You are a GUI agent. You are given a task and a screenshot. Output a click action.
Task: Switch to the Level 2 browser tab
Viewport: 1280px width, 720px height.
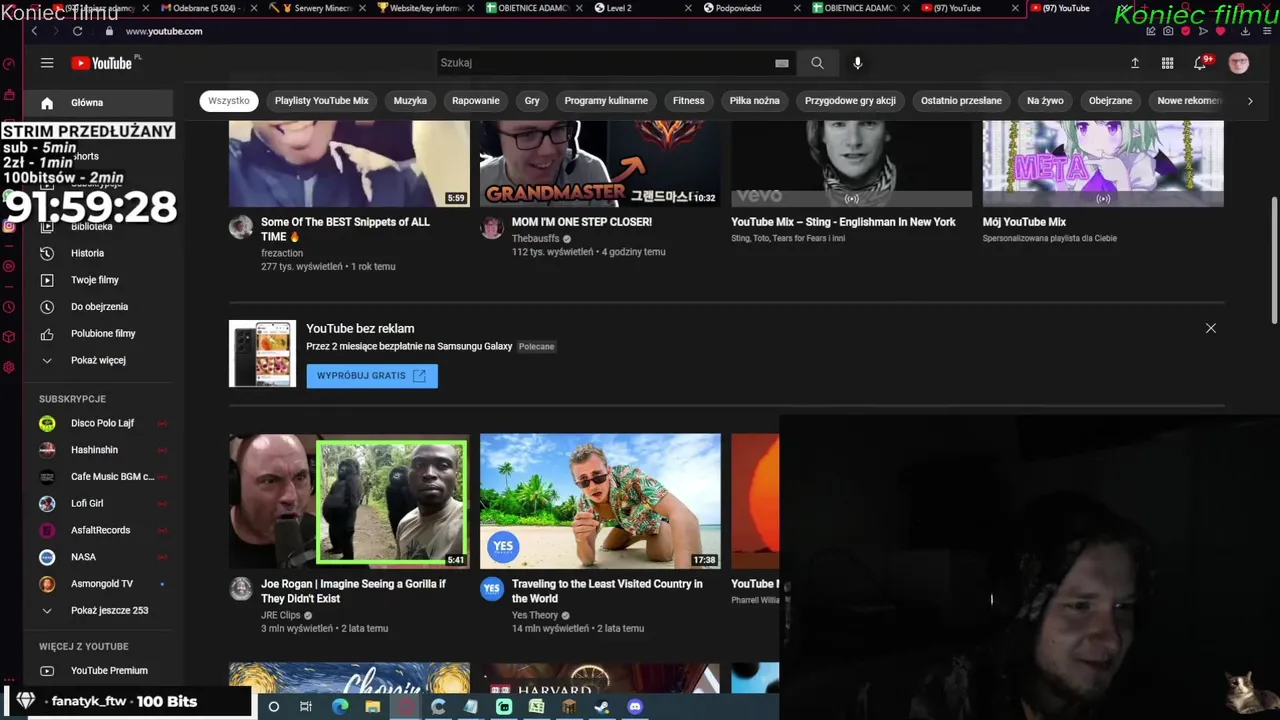[640, 8]
